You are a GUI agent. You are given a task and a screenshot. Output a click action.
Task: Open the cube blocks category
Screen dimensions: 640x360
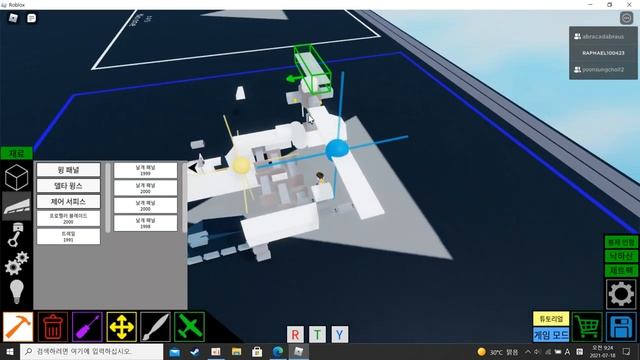coord(16,177)
